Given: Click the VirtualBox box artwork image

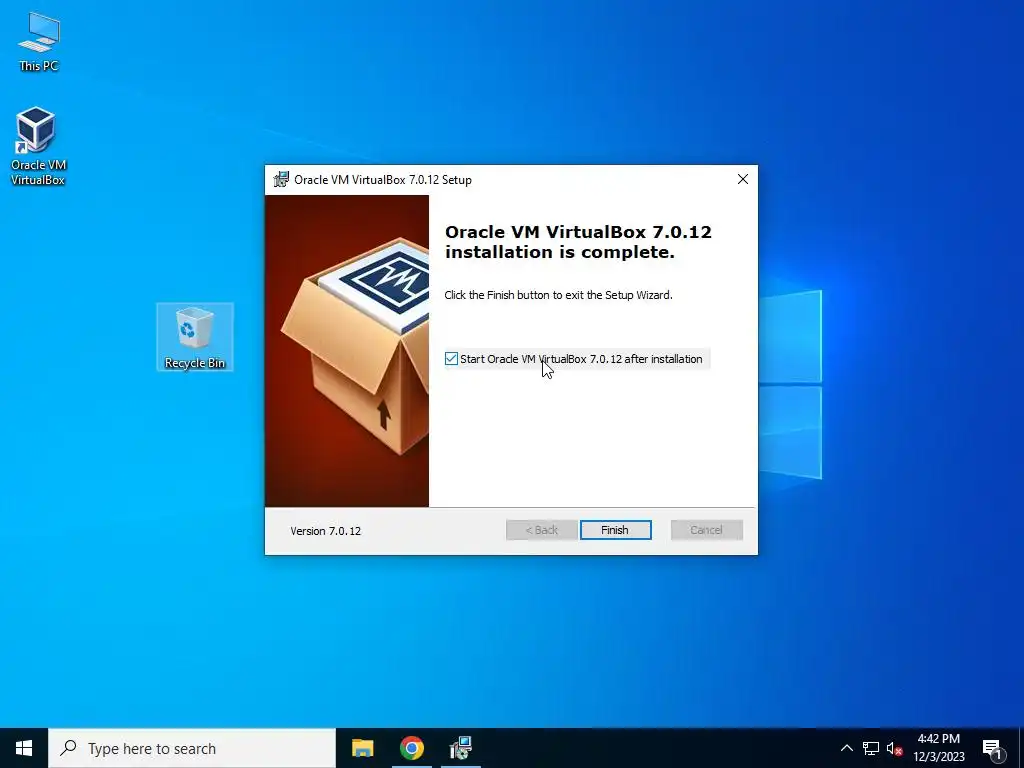Looking at the screenshot, I should [x=347, y=351].
